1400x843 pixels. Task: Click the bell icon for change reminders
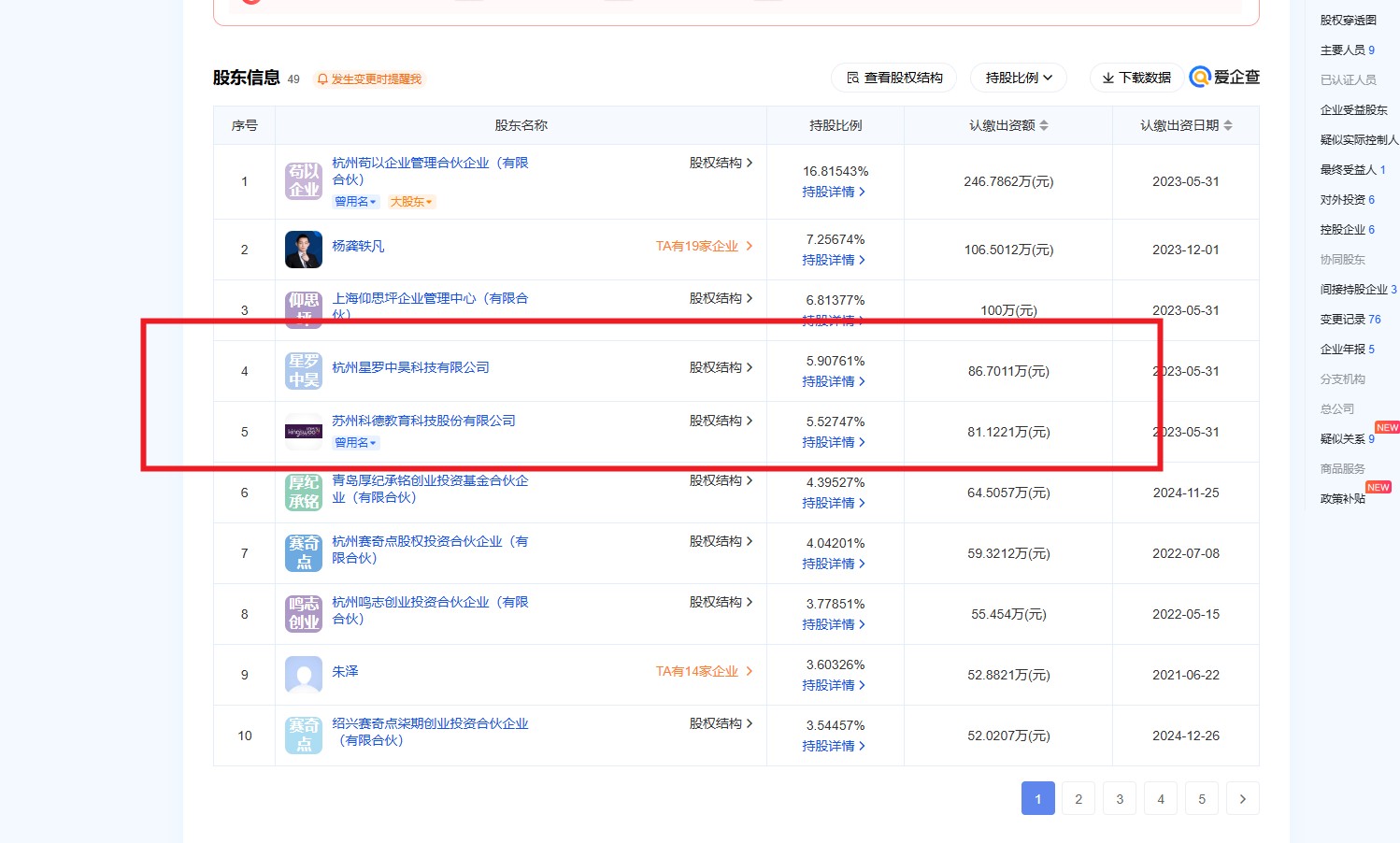point(322,79)
